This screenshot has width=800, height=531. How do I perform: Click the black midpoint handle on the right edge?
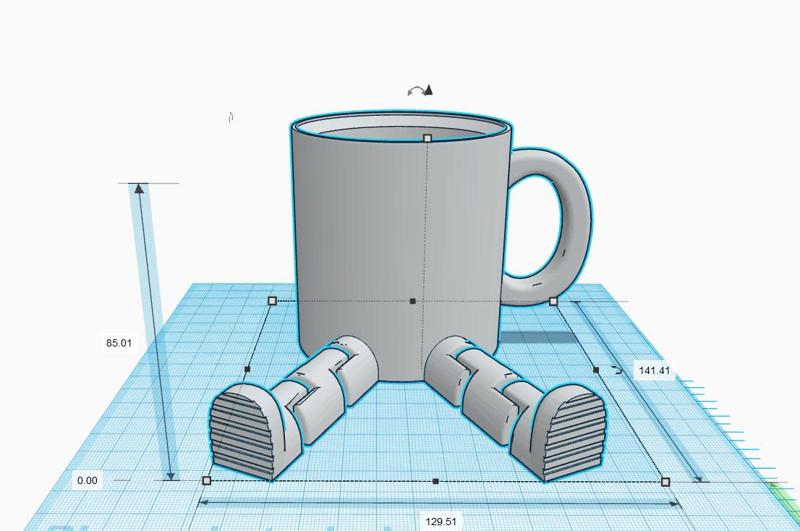pos(596,370)
